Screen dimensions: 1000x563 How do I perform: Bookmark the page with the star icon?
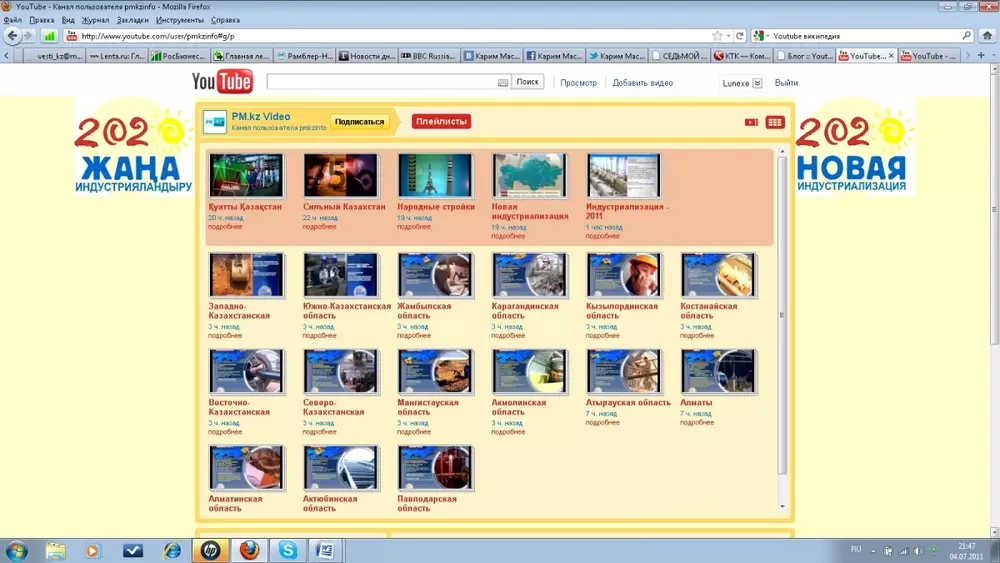click(717, 36)
